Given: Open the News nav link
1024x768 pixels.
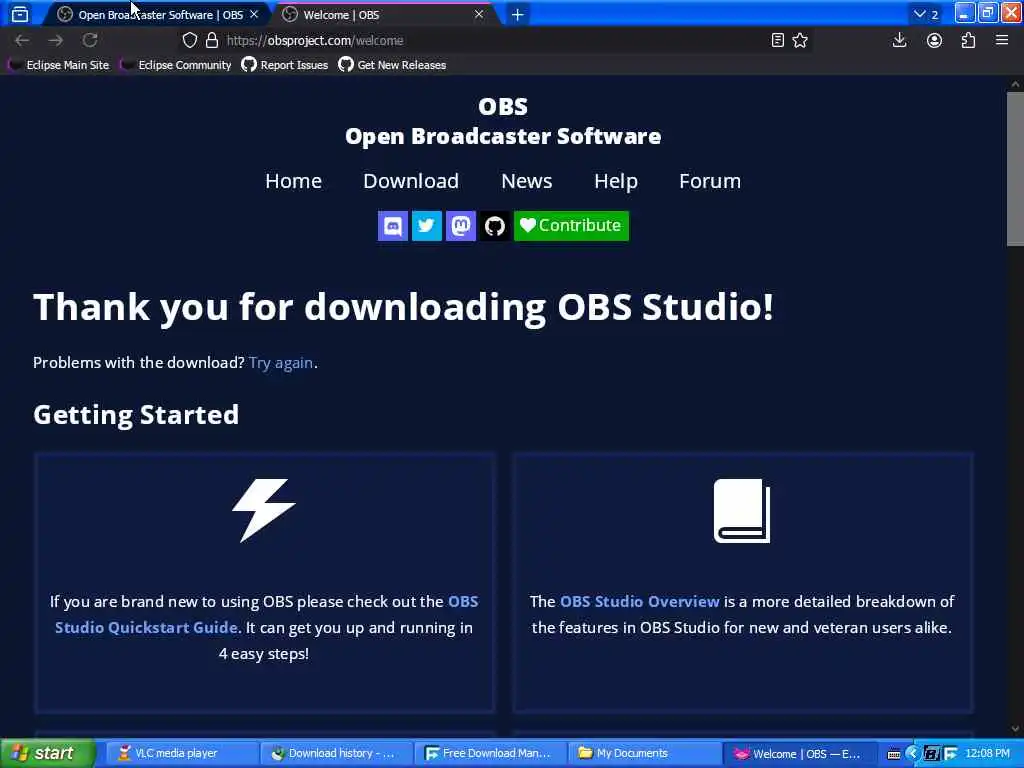Looking at the screenshot, I should pyautogui.click(x=526, y=181).
